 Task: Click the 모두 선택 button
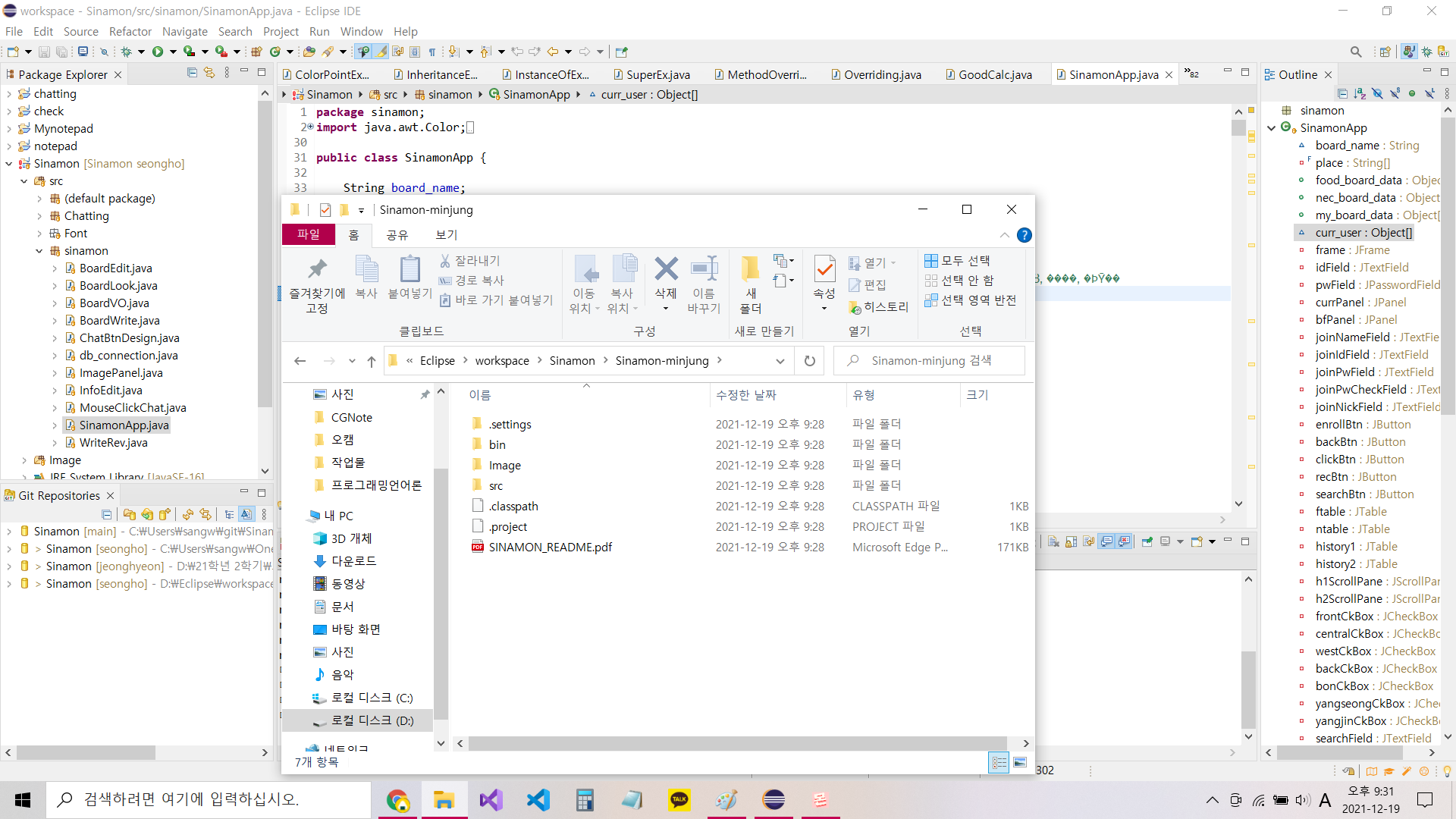pyautogui.click(x=957, y=261)
